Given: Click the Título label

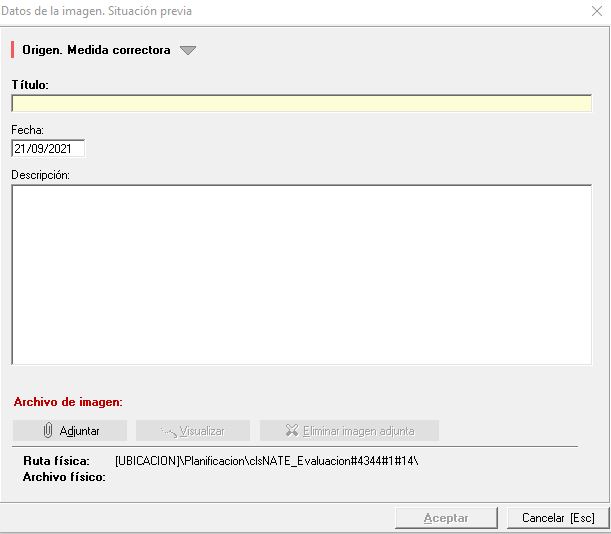Looking at the screenshot, I should tap(30, 84).
